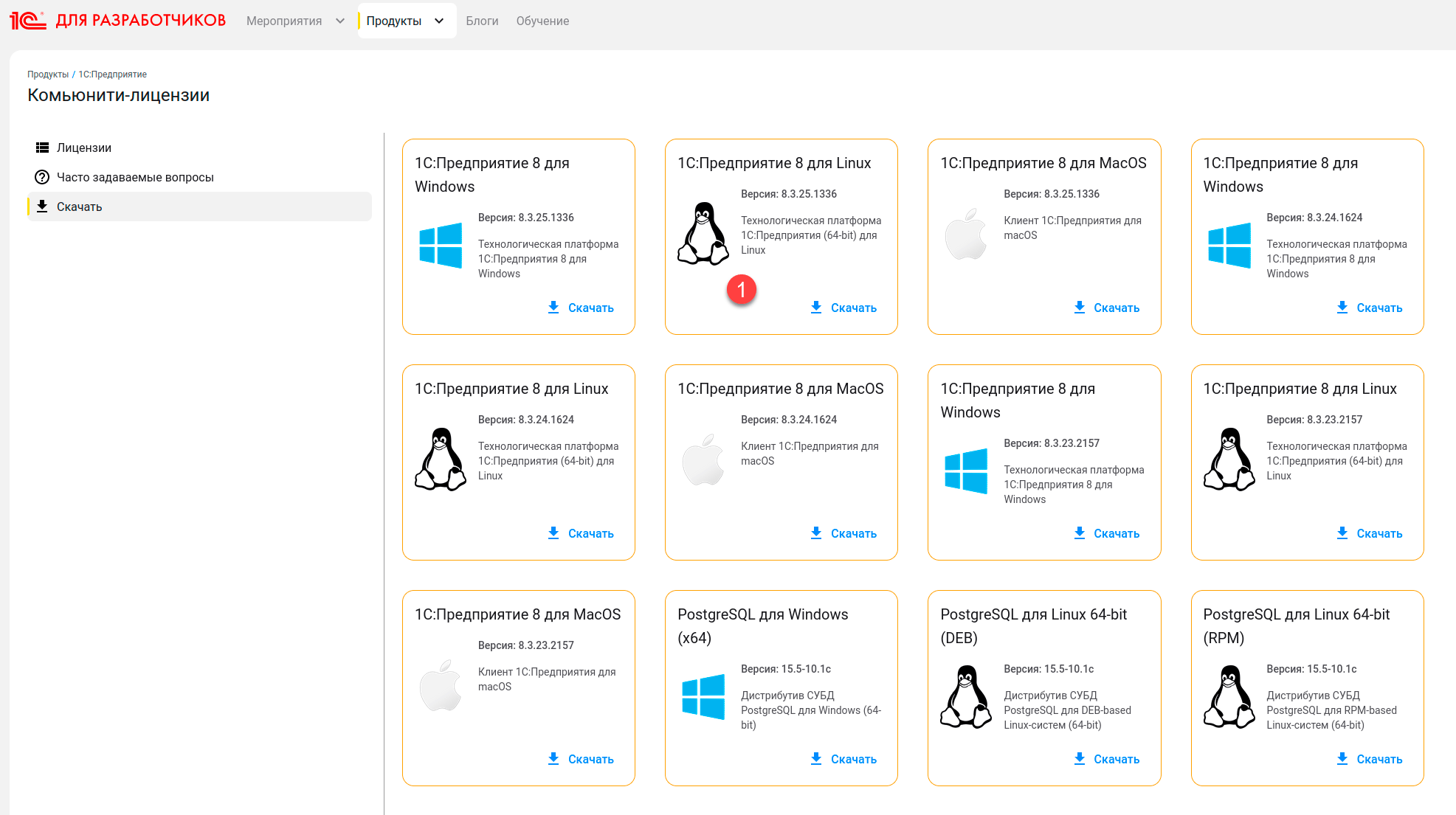1456x815 pixels.
Task: Click Продукты breadcrumb link
Action: 48,74
